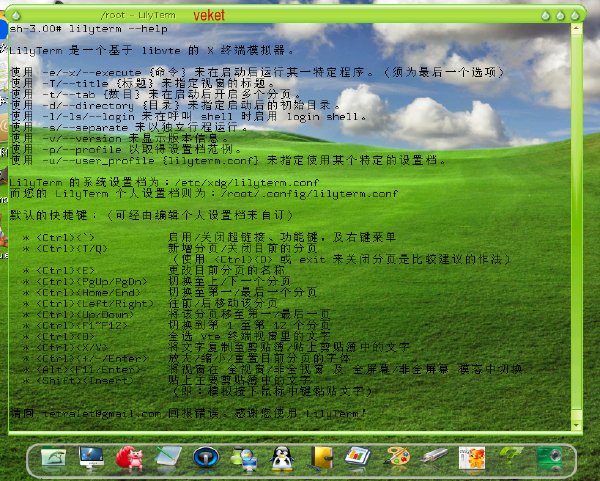Click the terminal scrollbar up arrow
600x481 pixels.
click(576, 28)
